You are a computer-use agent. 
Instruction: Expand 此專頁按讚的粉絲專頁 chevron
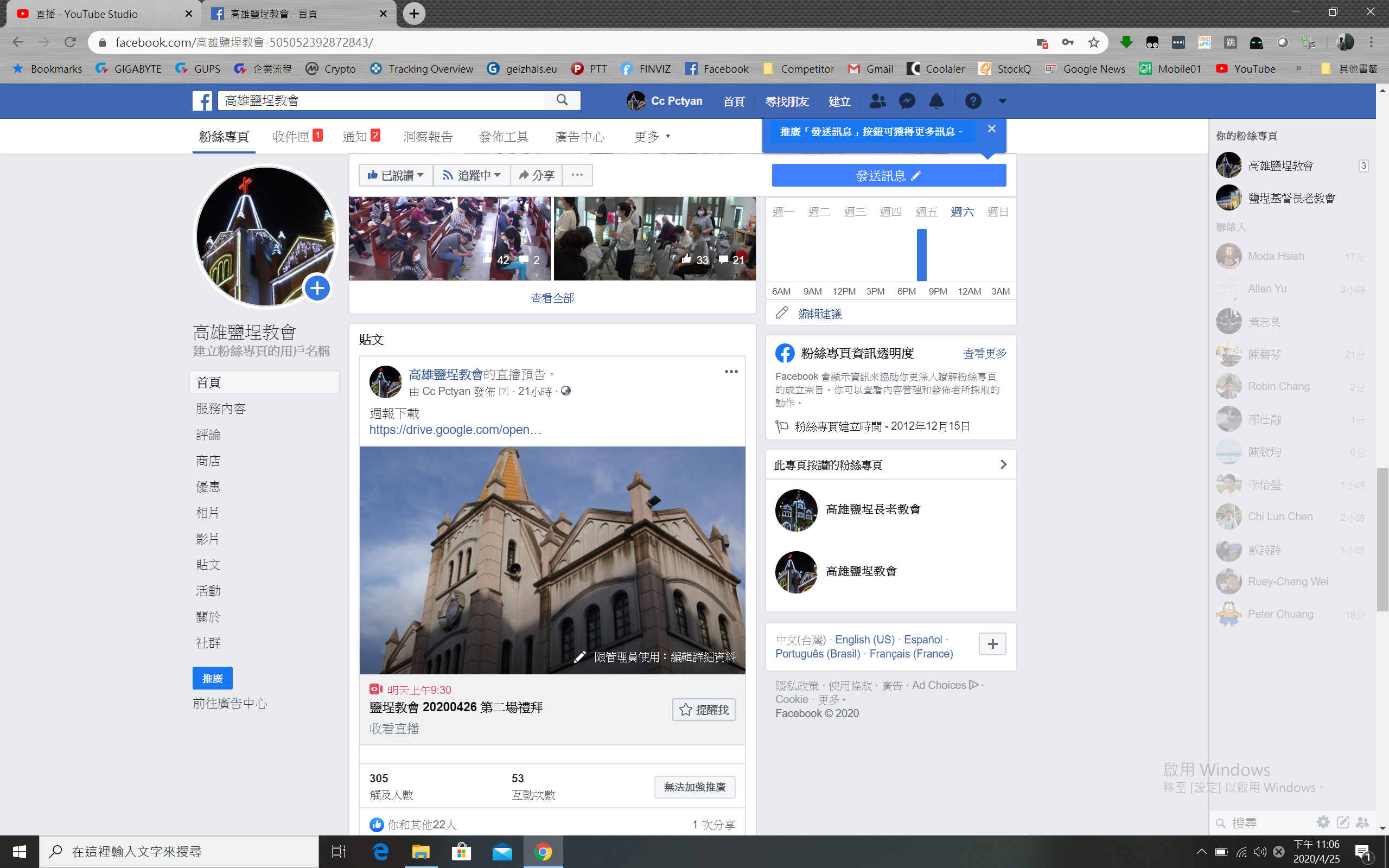(1003, 464)
